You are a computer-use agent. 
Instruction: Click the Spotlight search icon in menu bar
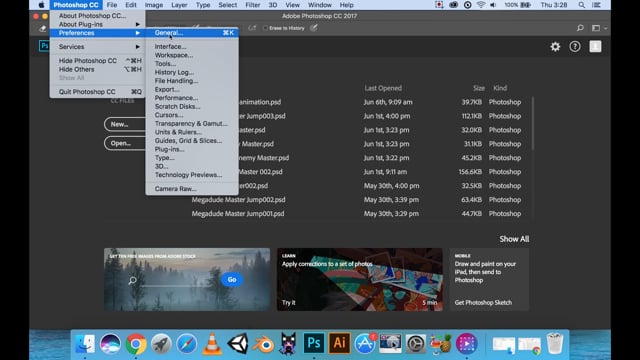click(x=581, y=5)
